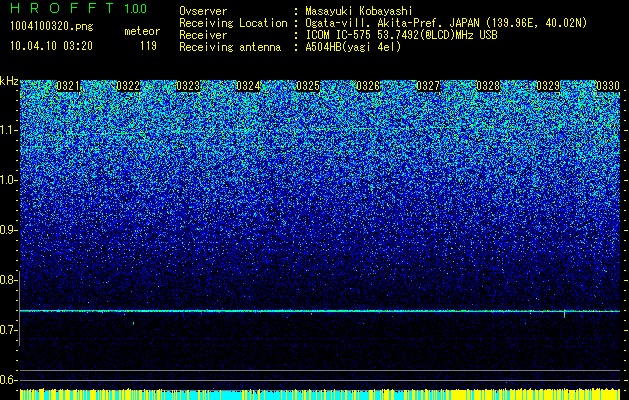Click the 0.6 frequency axis label
The width and height of the screenshot is (629, 400).
(x=8, y=380)
